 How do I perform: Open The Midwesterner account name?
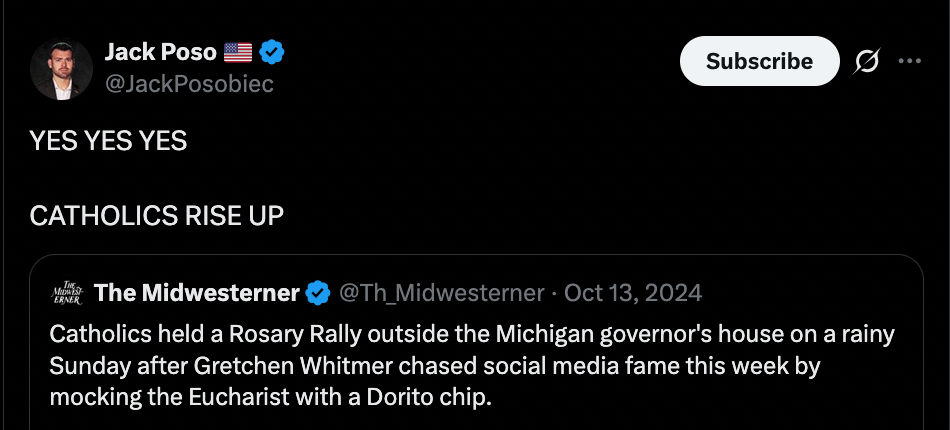[x=196, y=293]
